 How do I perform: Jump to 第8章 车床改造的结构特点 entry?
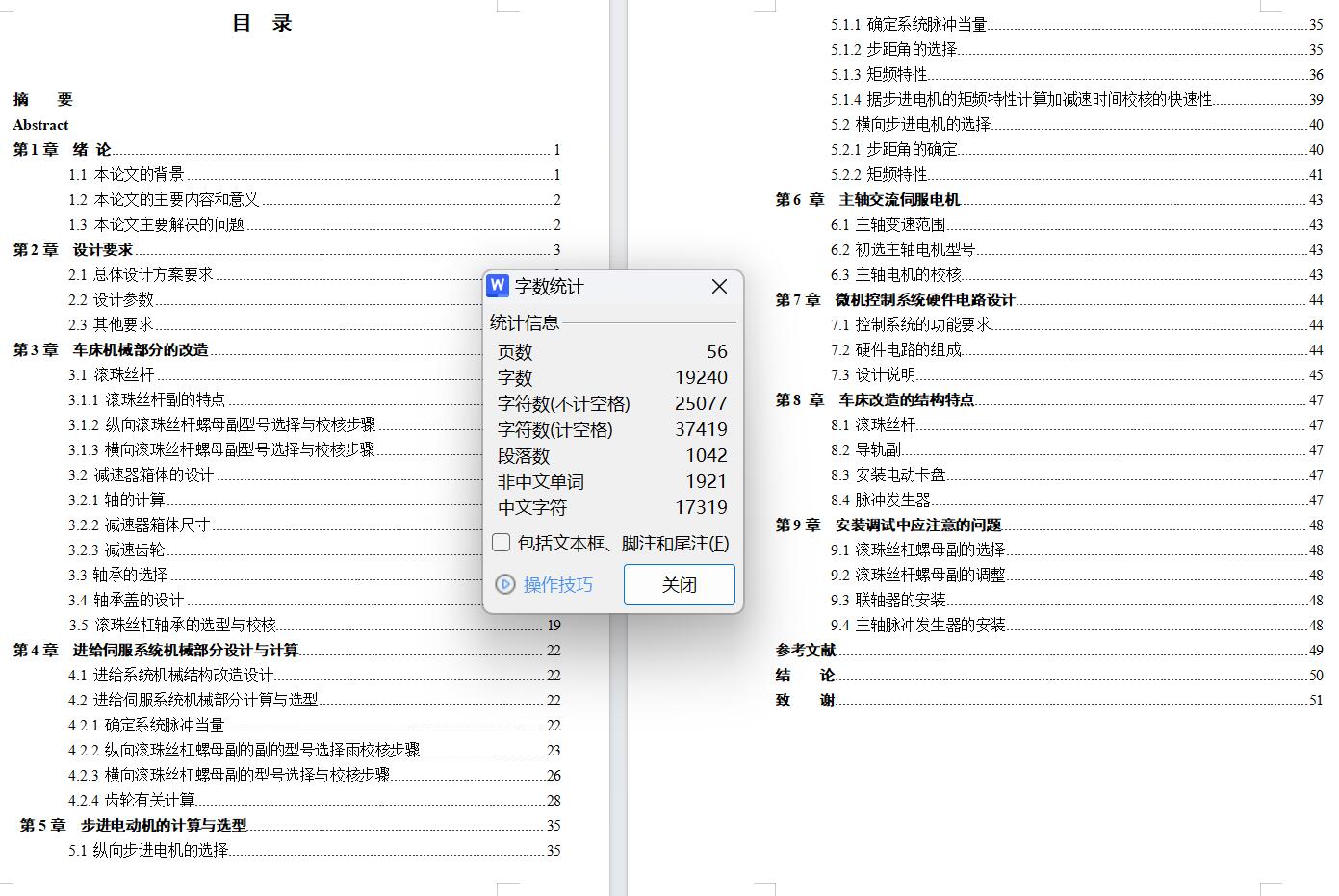coord(1049,399)
